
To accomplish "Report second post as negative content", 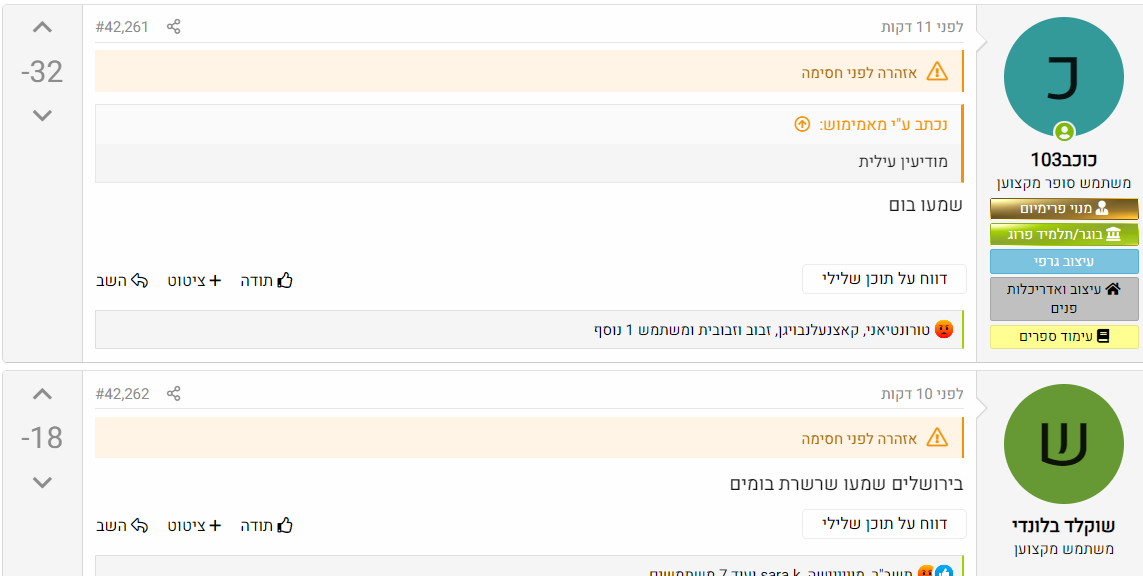I will click(884, 524).
